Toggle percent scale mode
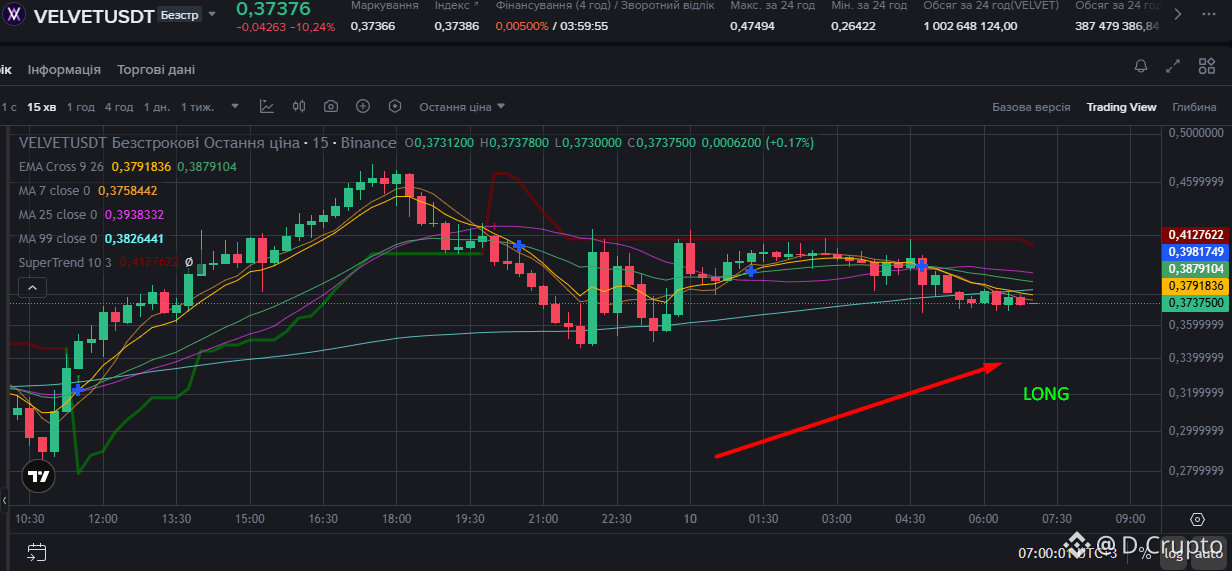The width and height of the screenshot is (1232, 571). pyautogui.click(x=1145, y=552)
